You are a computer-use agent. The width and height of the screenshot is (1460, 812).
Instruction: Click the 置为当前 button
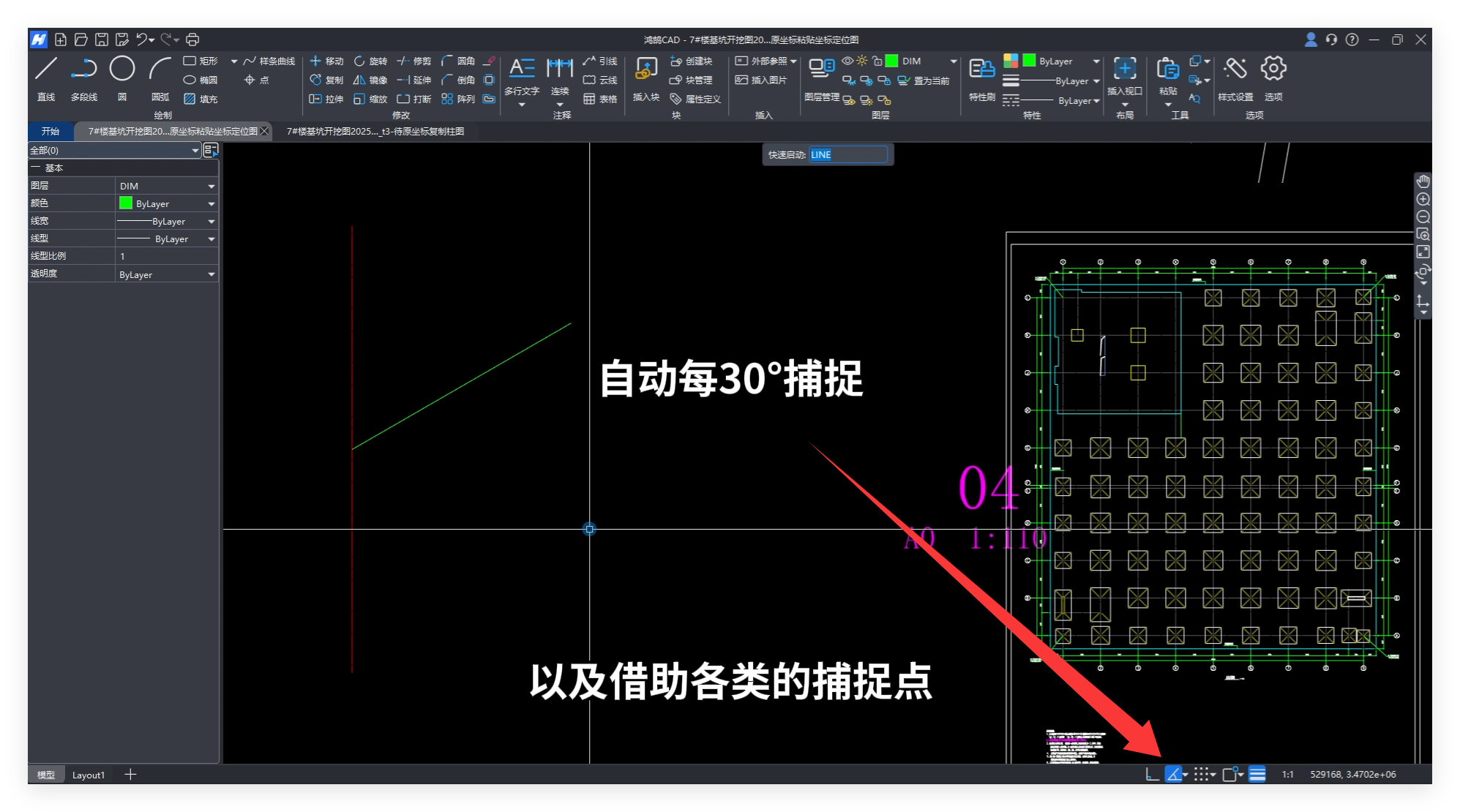(x=924, y=80)
